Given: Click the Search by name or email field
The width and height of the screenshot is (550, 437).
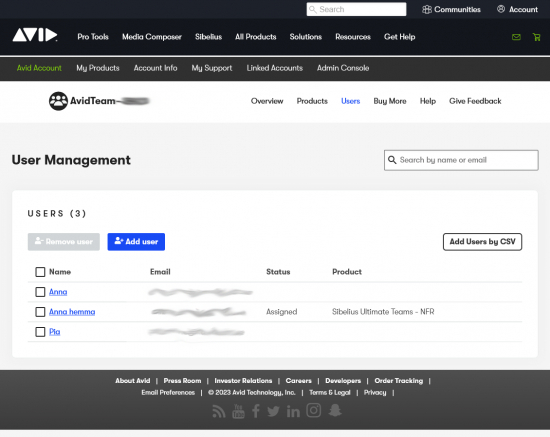Looking at the screenshot, I should click(461, 160).
